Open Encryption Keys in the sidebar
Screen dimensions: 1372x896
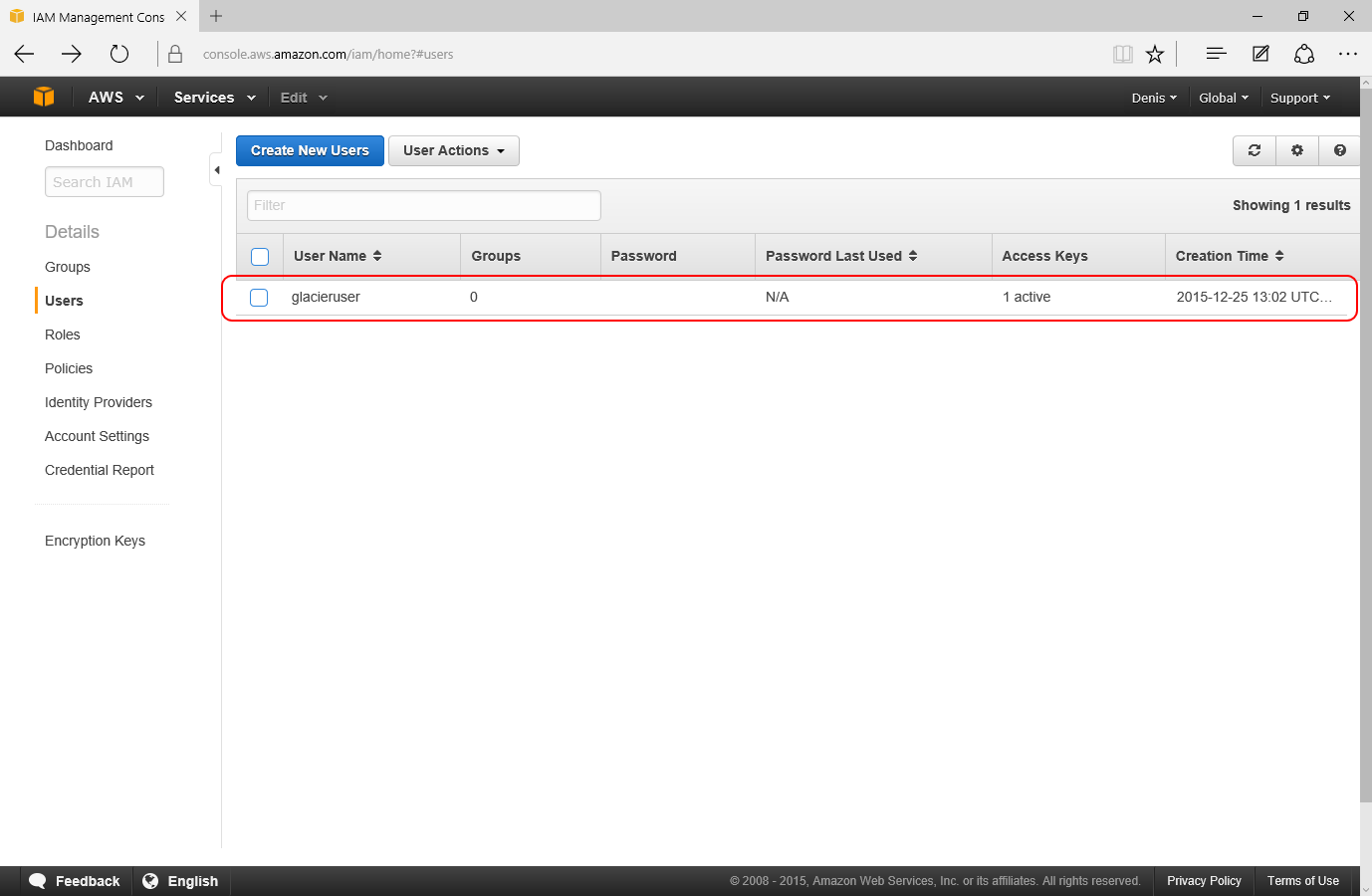(x=95, y=541)
